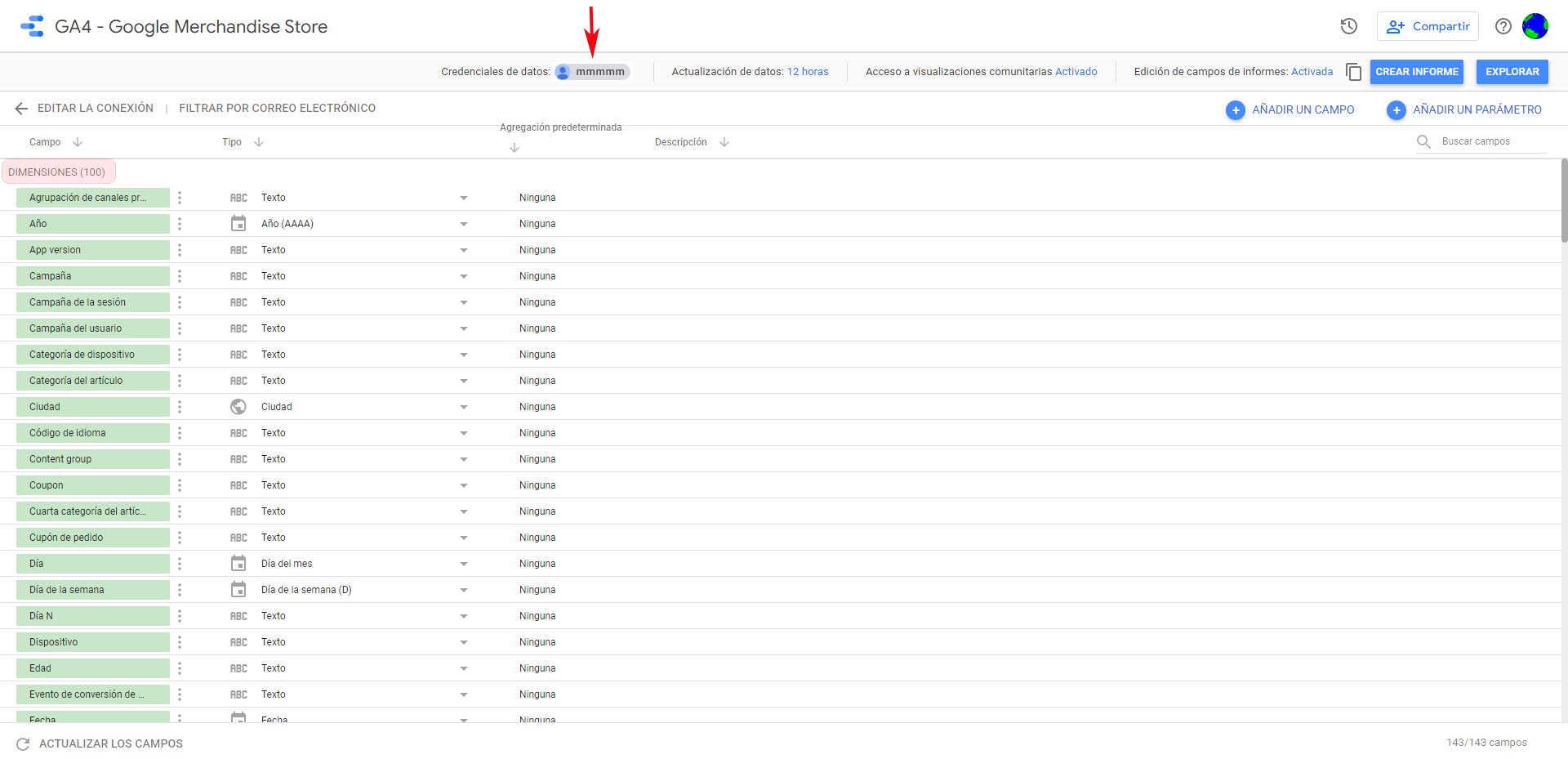1568x759 pixels.
Task: Click EDITAR LA CONEXIÓN
Action: (96, 108)
